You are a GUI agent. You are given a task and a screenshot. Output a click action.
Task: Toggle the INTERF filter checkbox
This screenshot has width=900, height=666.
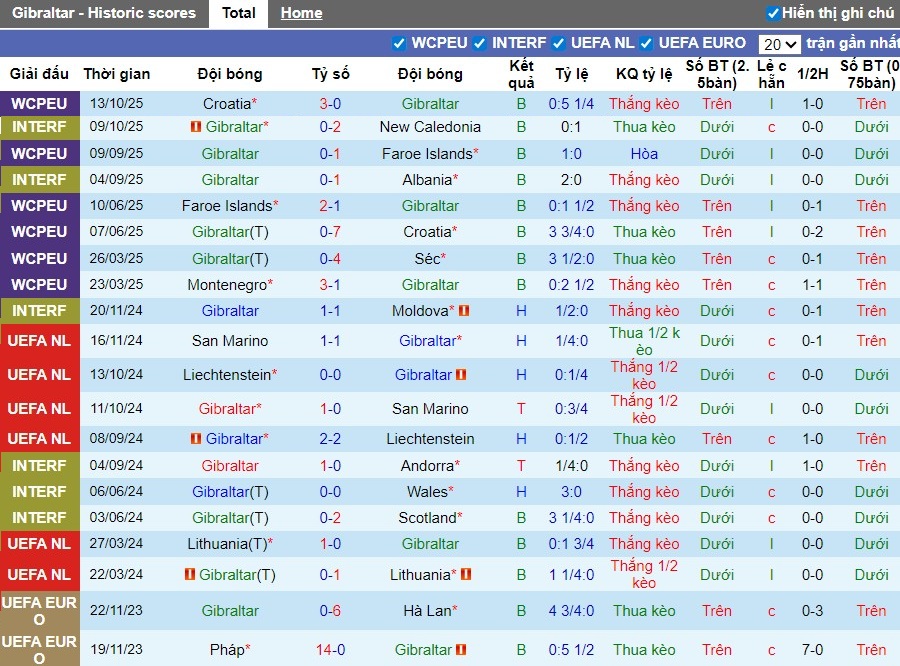point(479,43)
